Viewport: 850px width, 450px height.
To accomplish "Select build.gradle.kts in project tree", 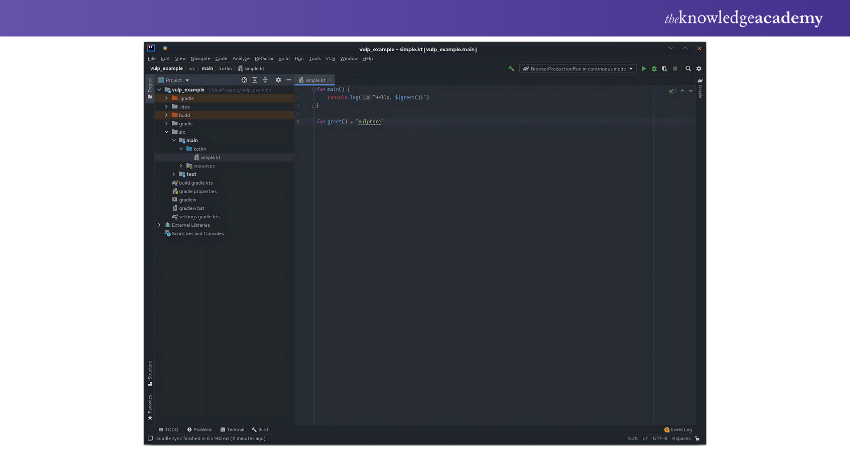I will tap(196, 183).
